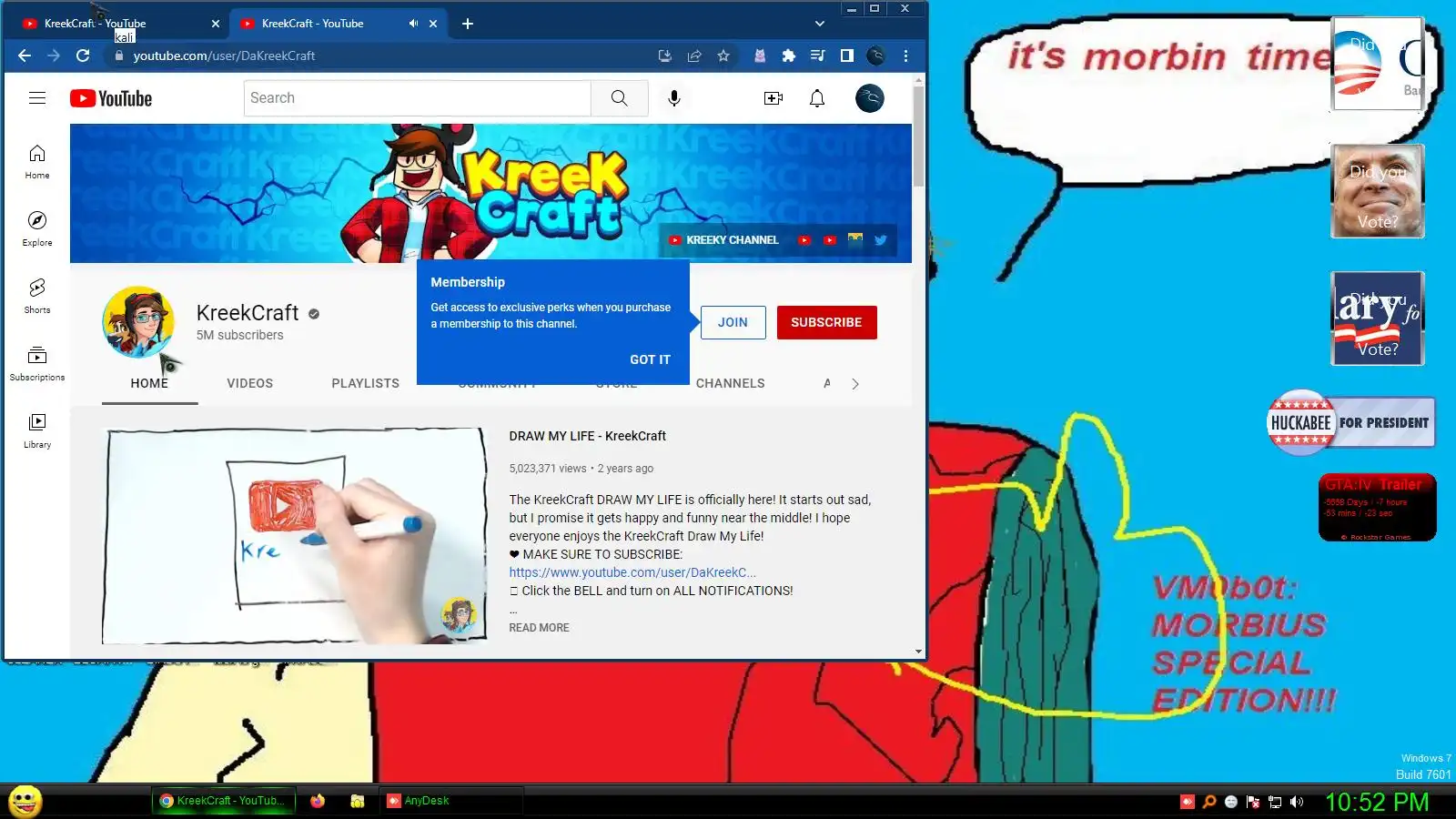Open Explore in YouTube sidebar
The width and height of the screenshot is (1456, 819).
[x=37, y=229]
